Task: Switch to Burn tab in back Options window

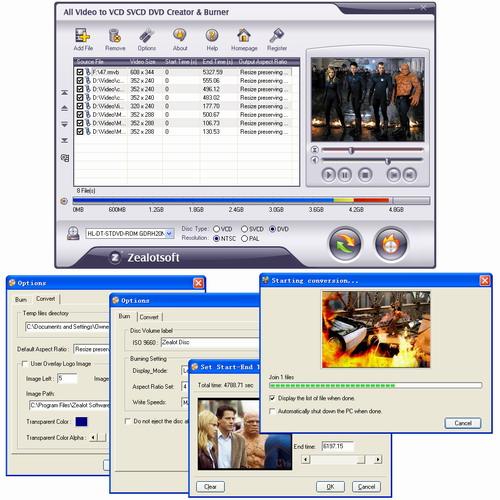Action: pos(21,300)
